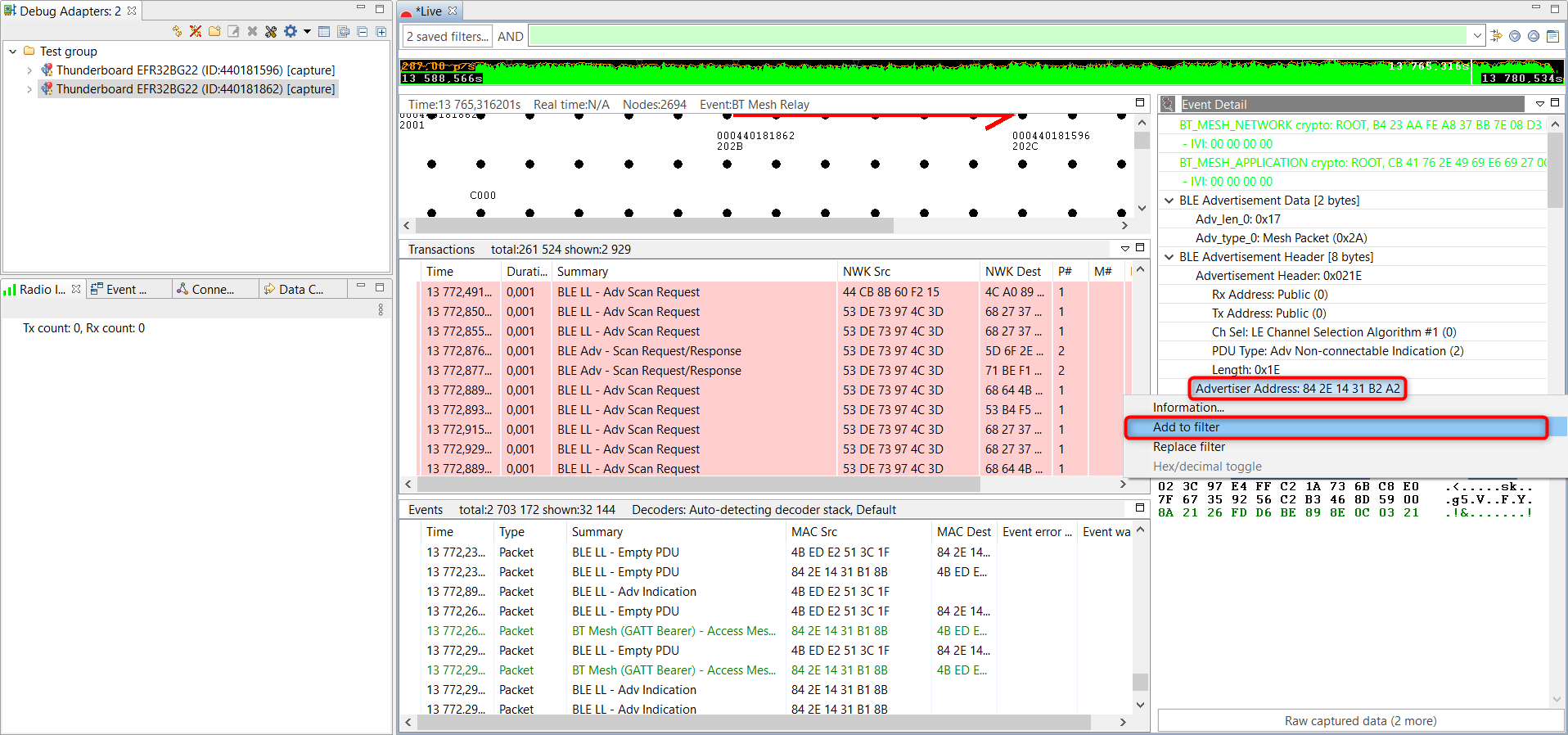Select first BLE Adv - Scan Request/Response transaction
The height and width of the screenshot is (735, 1568).
[773, 351]
